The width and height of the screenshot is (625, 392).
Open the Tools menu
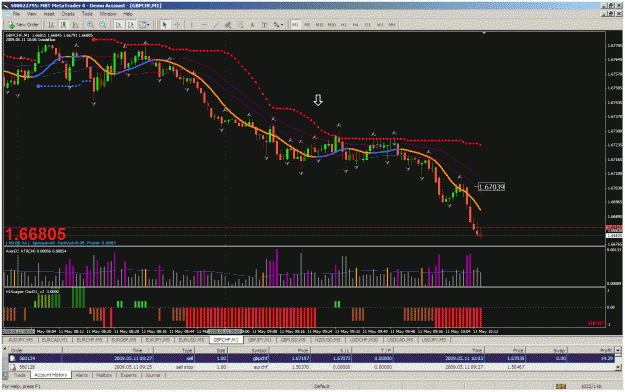(x=87, y=14)
